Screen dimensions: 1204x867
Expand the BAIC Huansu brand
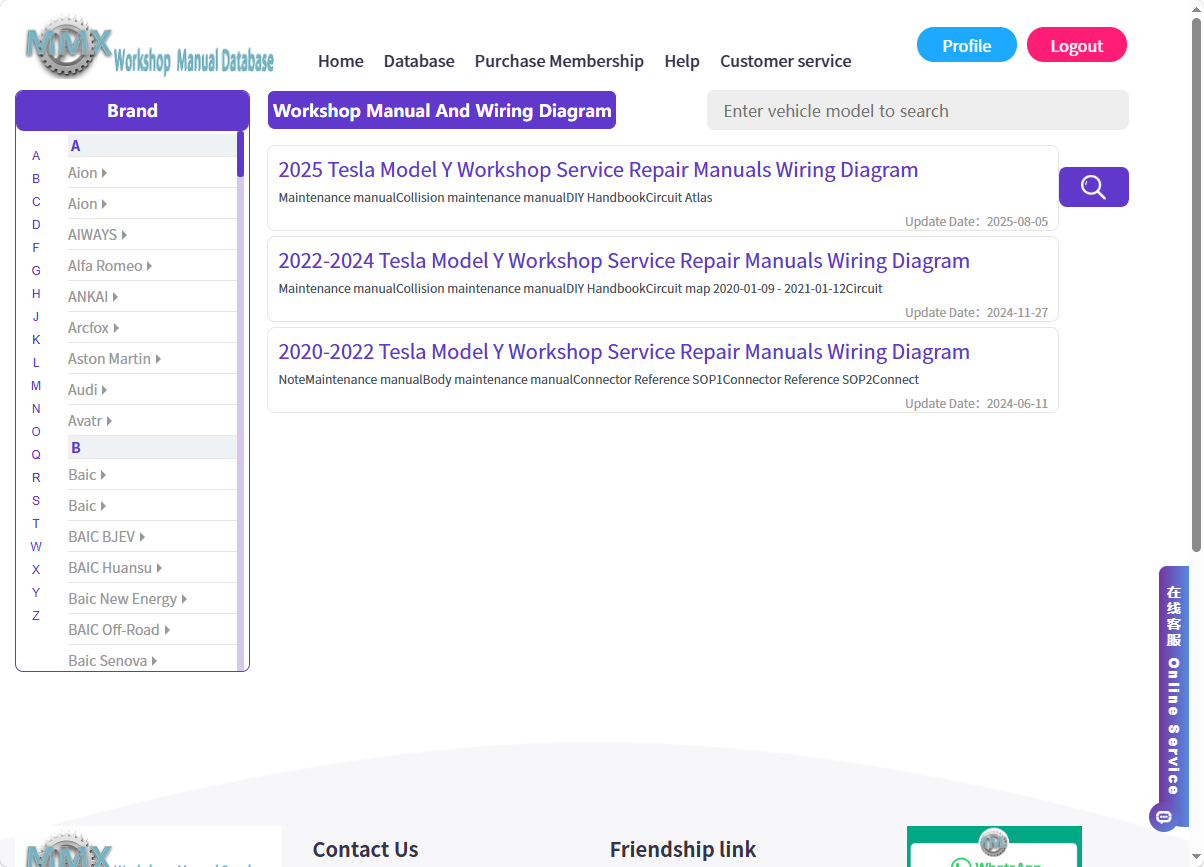click(x=115, y=568)
